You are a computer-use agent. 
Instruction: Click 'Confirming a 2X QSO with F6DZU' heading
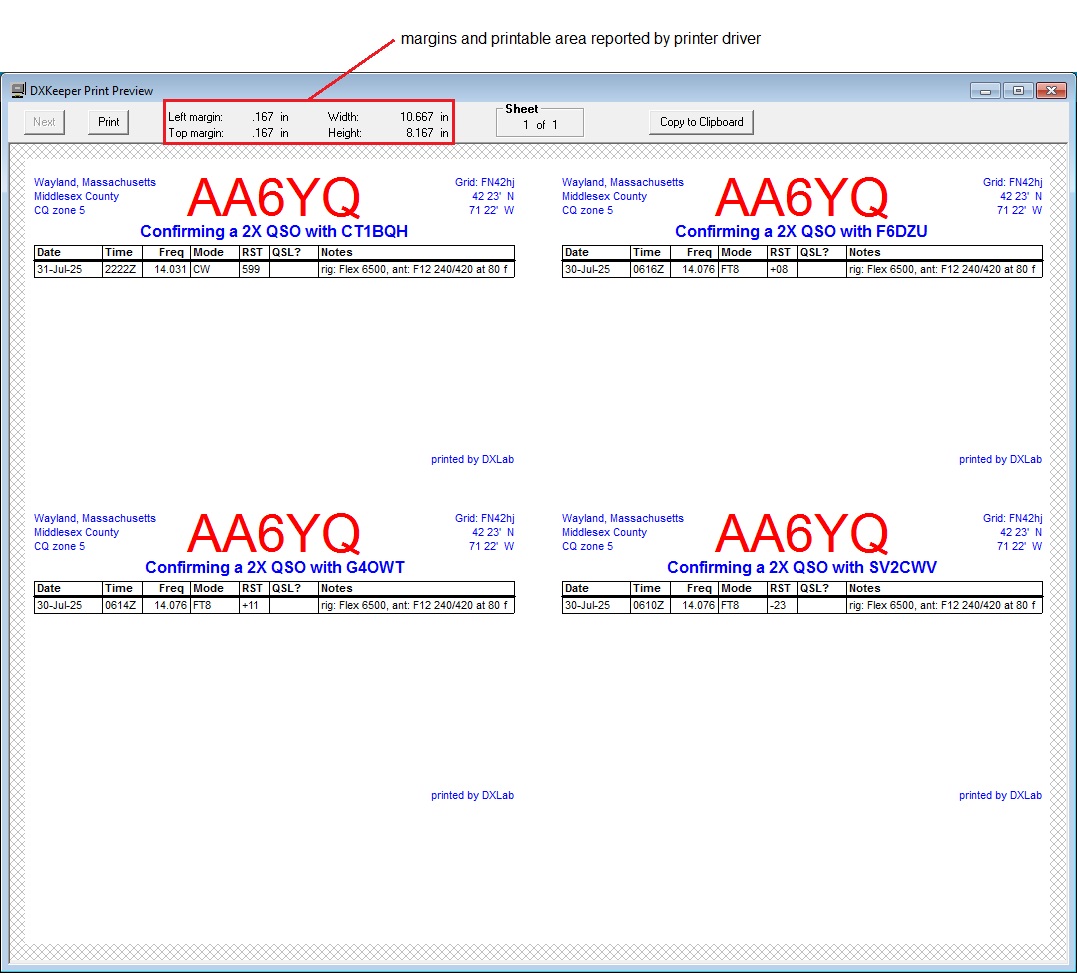pyautogui.click(x=801, y=231)
